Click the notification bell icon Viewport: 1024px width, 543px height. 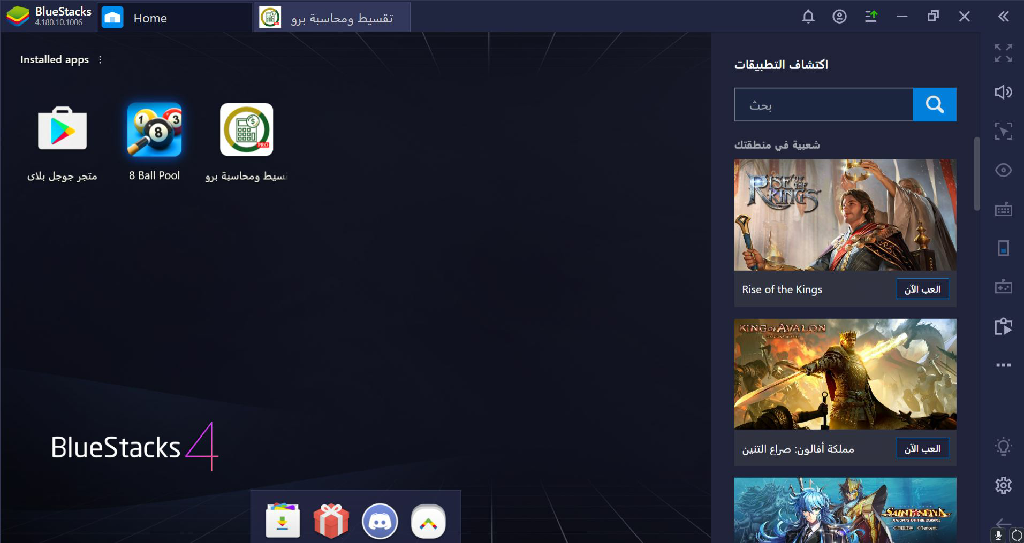(808, 17)
